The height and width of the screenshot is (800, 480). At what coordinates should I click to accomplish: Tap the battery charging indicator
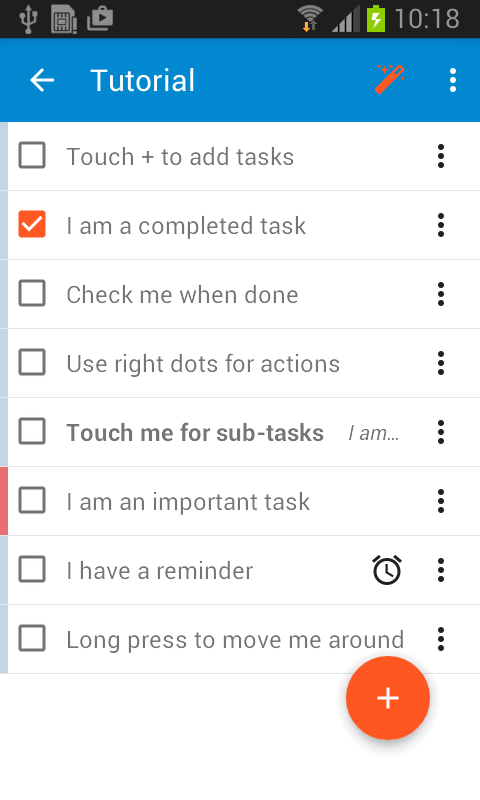[376, 18]
